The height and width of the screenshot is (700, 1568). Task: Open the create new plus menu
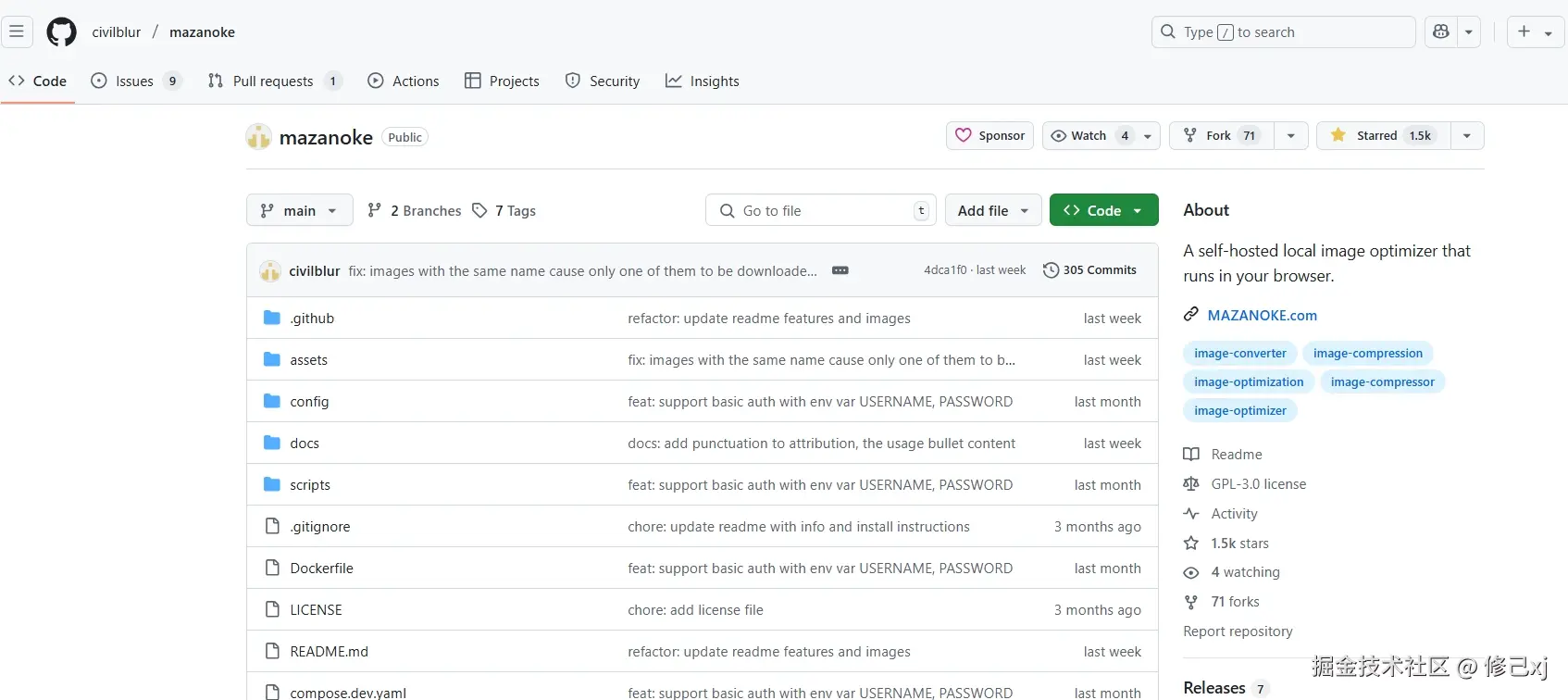pos(1536,31)
